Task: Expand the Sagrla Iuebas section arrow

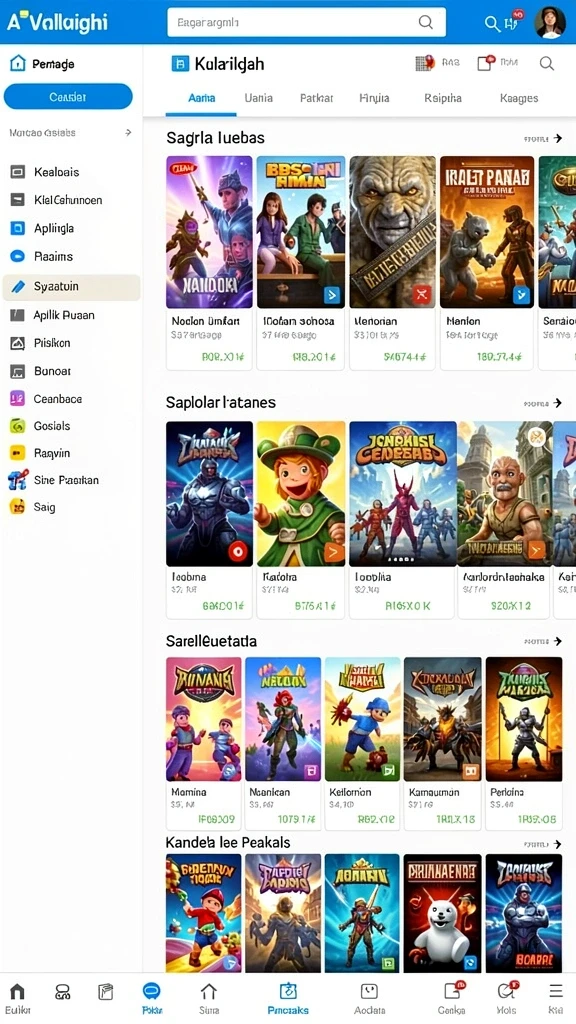Action: (557, 138)
